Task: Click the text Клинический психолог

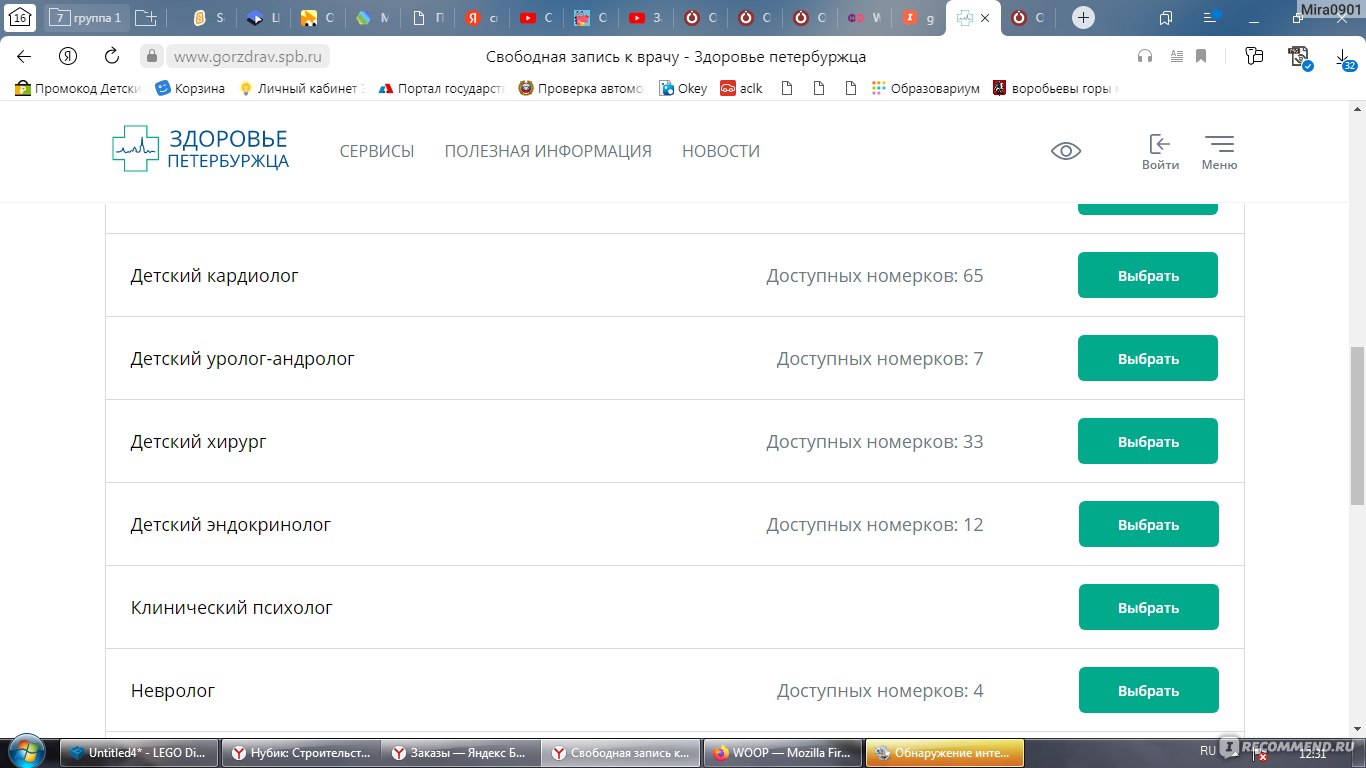Action: point(232,607)
